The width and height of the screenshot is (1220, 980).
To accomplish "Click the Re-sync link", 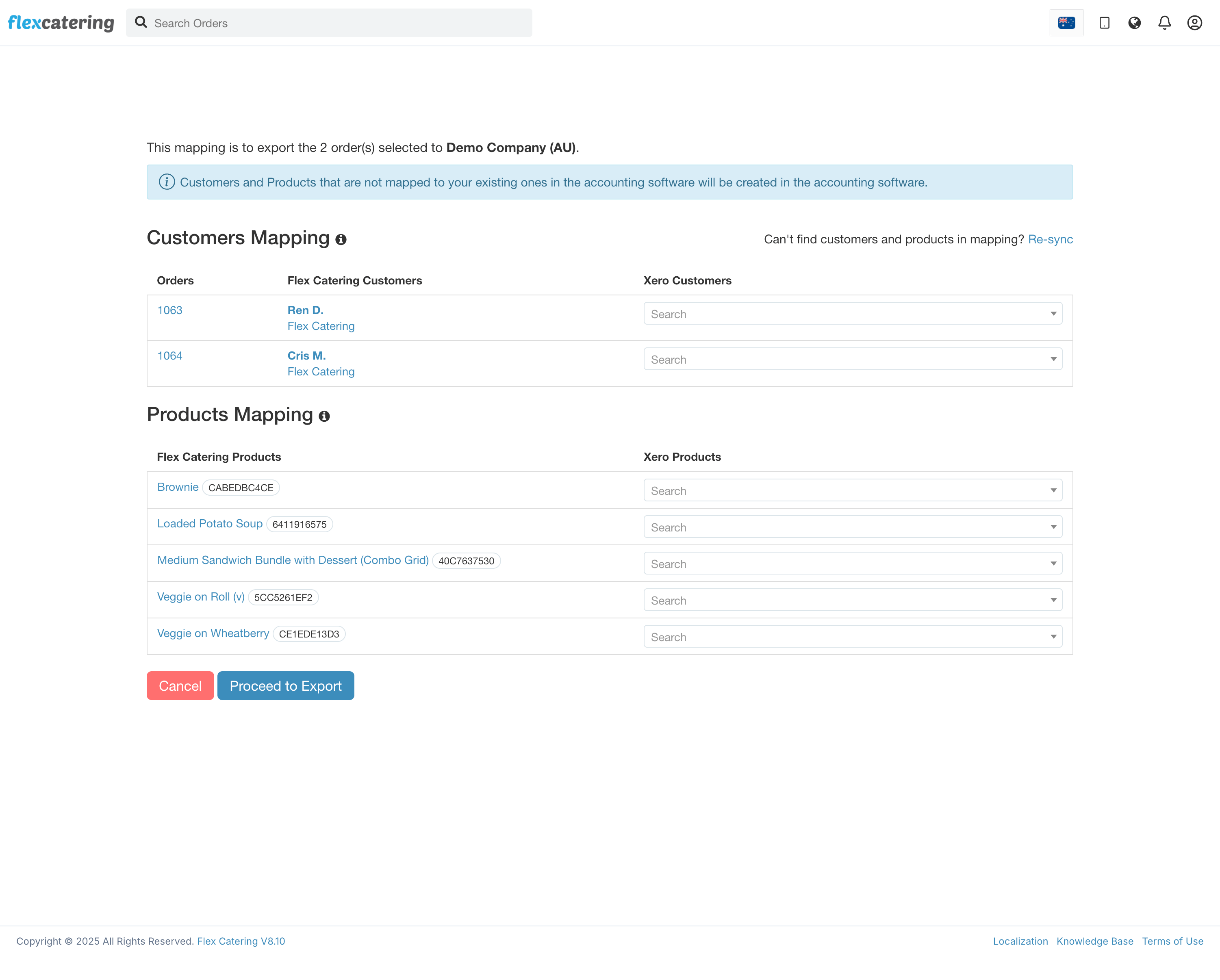I will [x=1050, y=239].
